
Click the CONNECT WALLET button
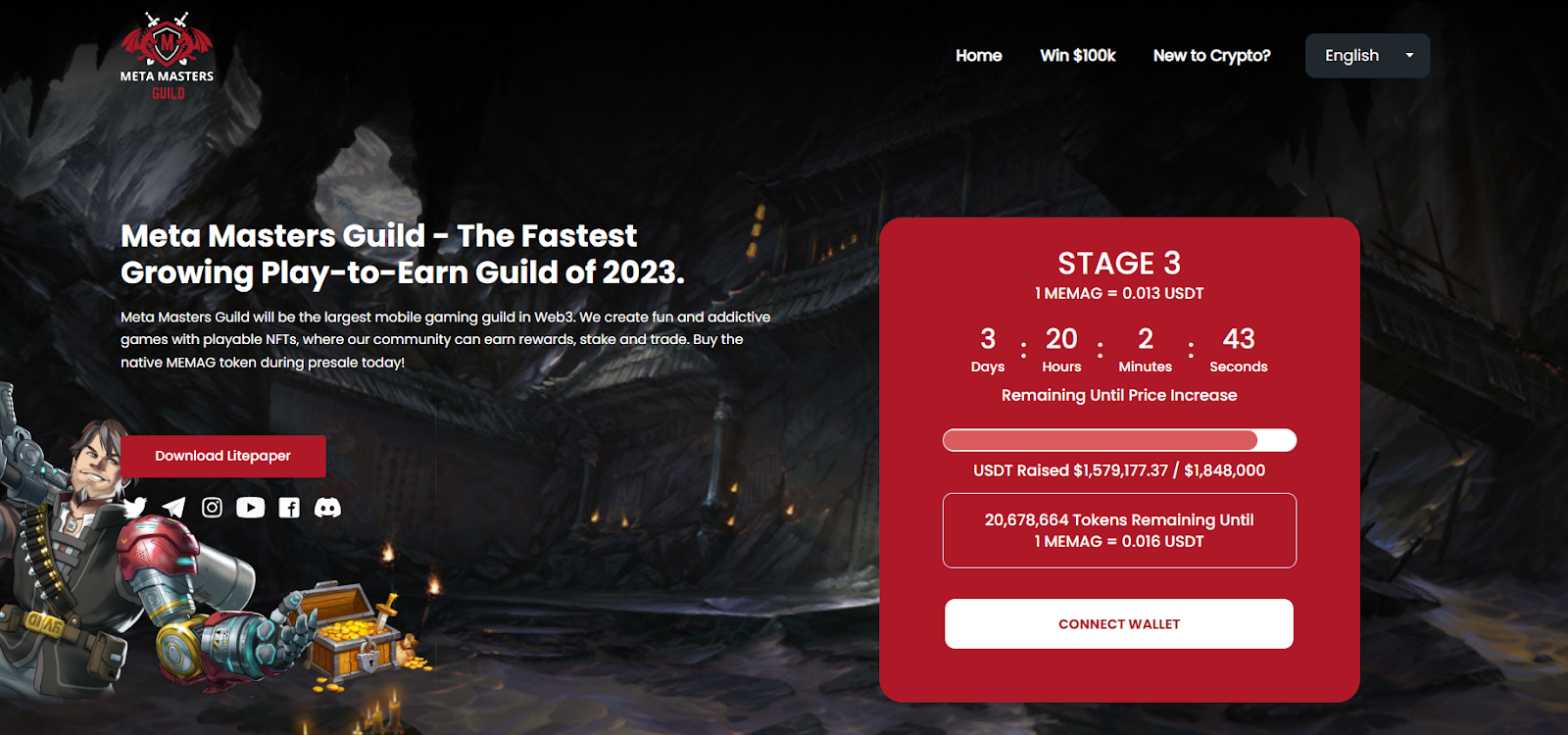tap(1119, 623)
